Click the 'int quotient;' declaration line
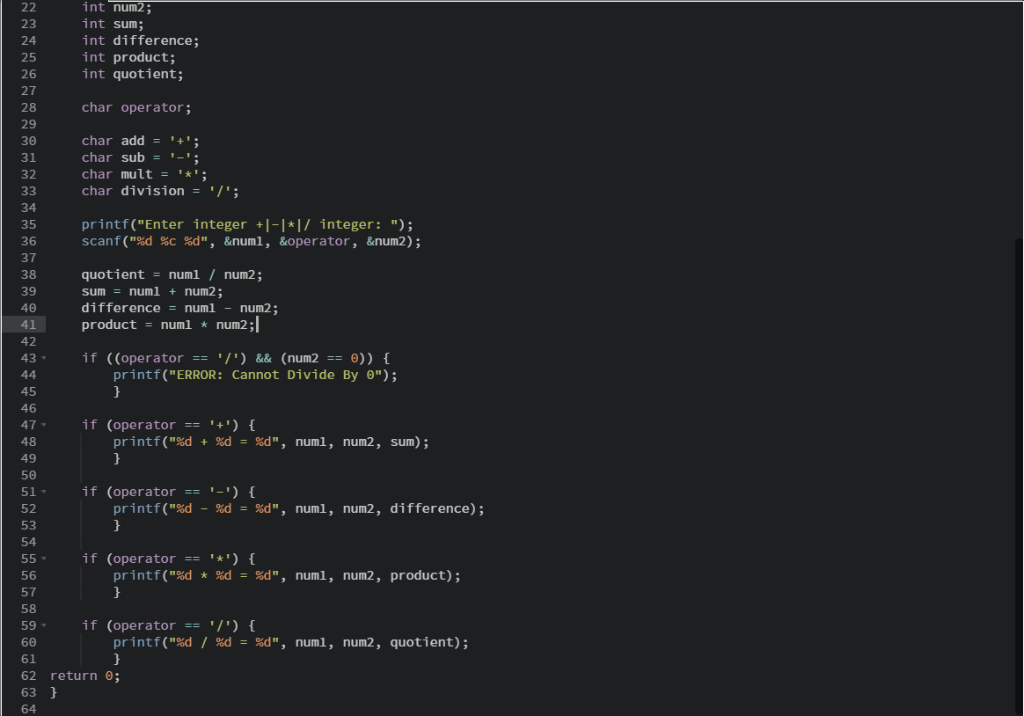The image size is (1024, 716). coord(132,74)
